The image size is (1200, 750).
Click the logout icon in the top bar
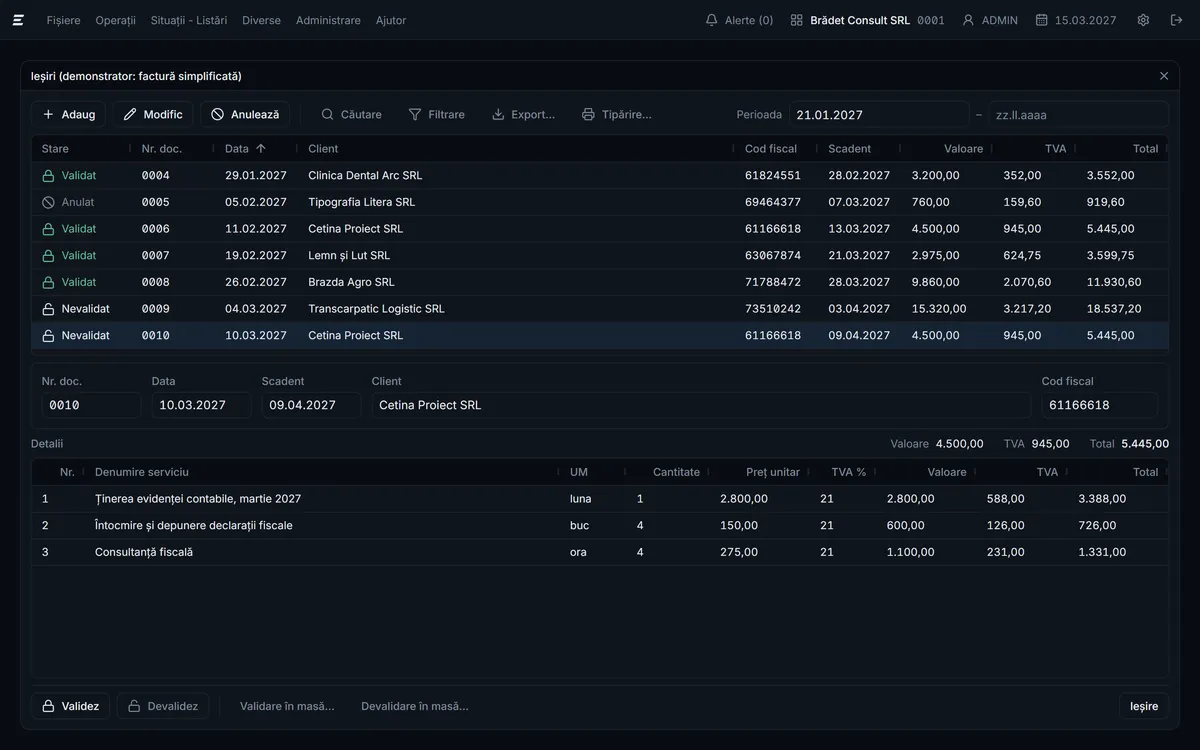pos(1176,20)
